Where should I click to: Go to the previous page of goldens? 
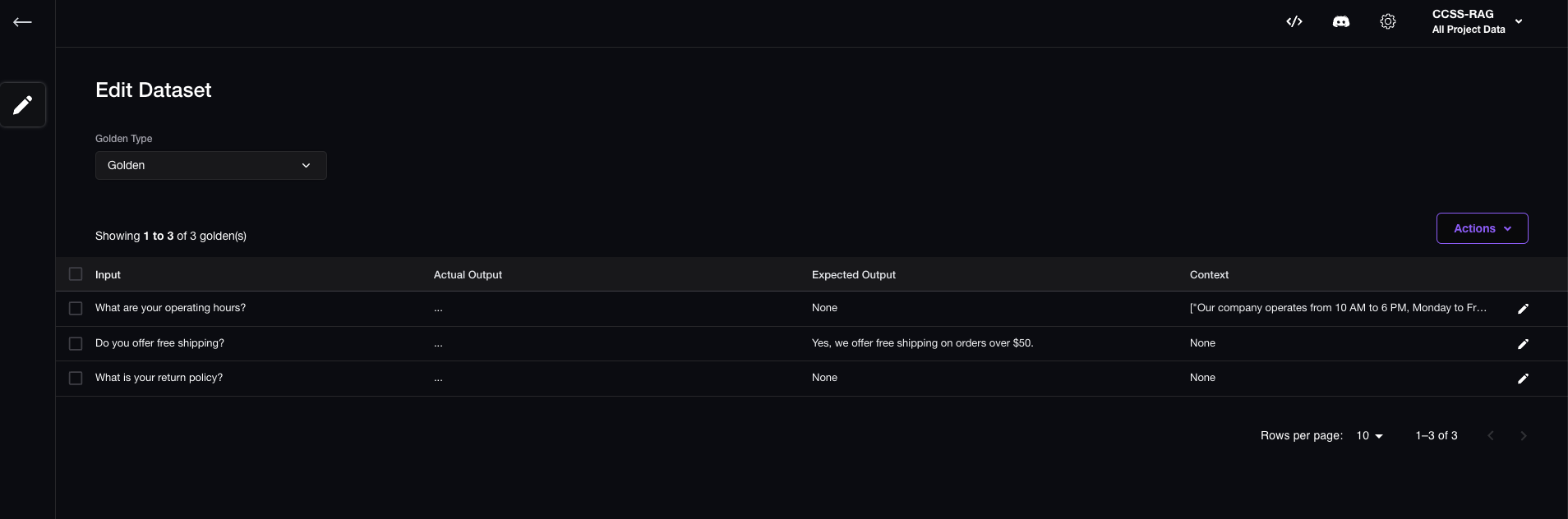click(x=1490, y=436)
